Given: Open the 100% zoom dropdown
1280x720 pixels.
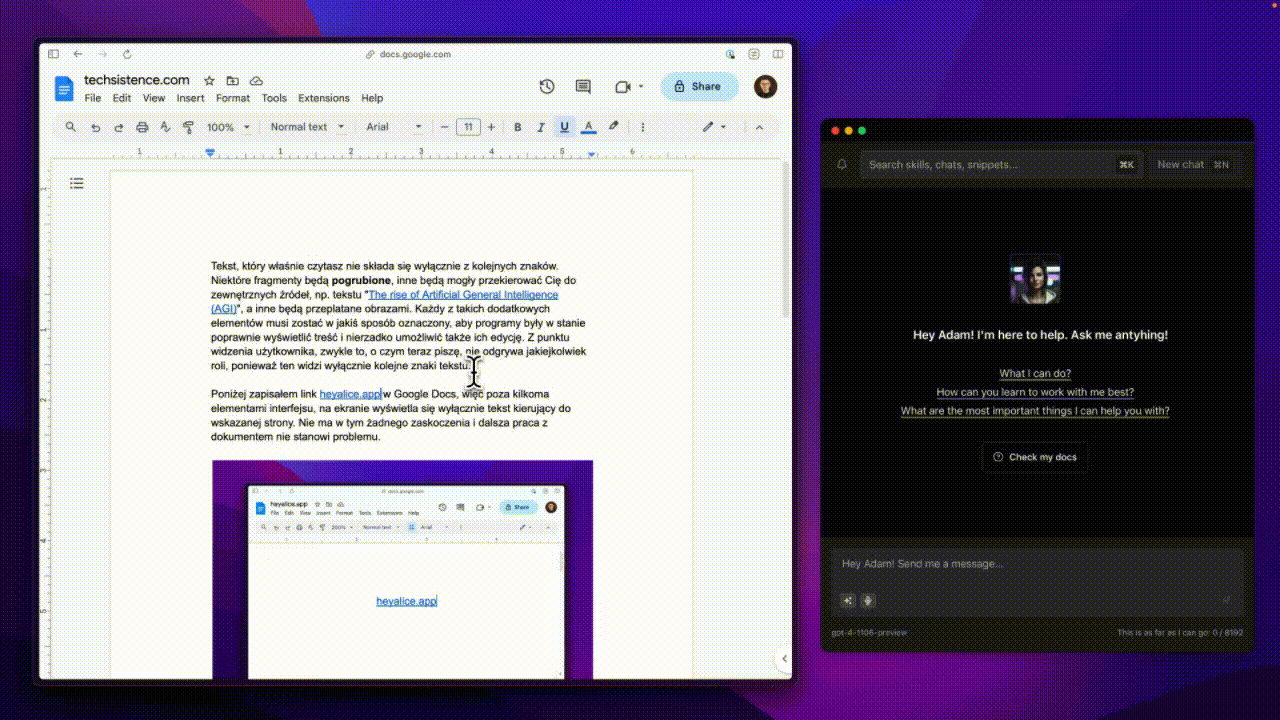Looking at the screenshot, I should [227, 127].
